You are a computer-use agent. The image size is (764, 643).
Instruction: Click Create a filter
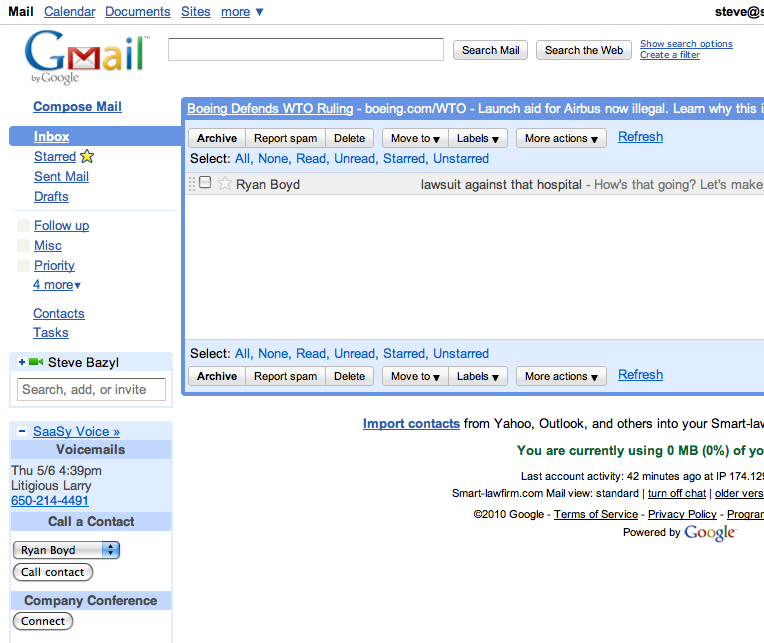click(x=670, y=55)
